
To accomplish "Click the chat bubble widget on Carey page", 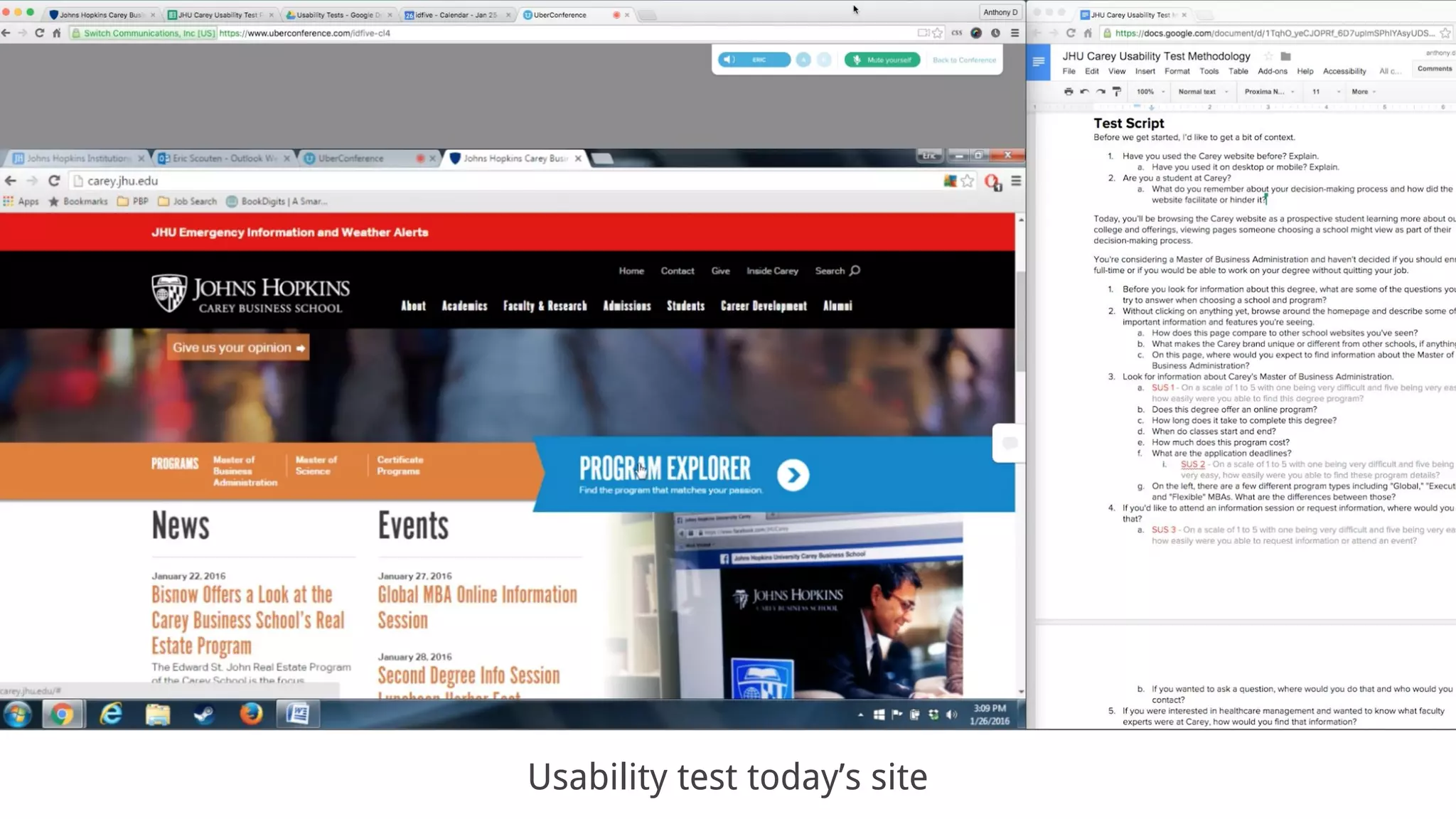I will pos(1009,443).
